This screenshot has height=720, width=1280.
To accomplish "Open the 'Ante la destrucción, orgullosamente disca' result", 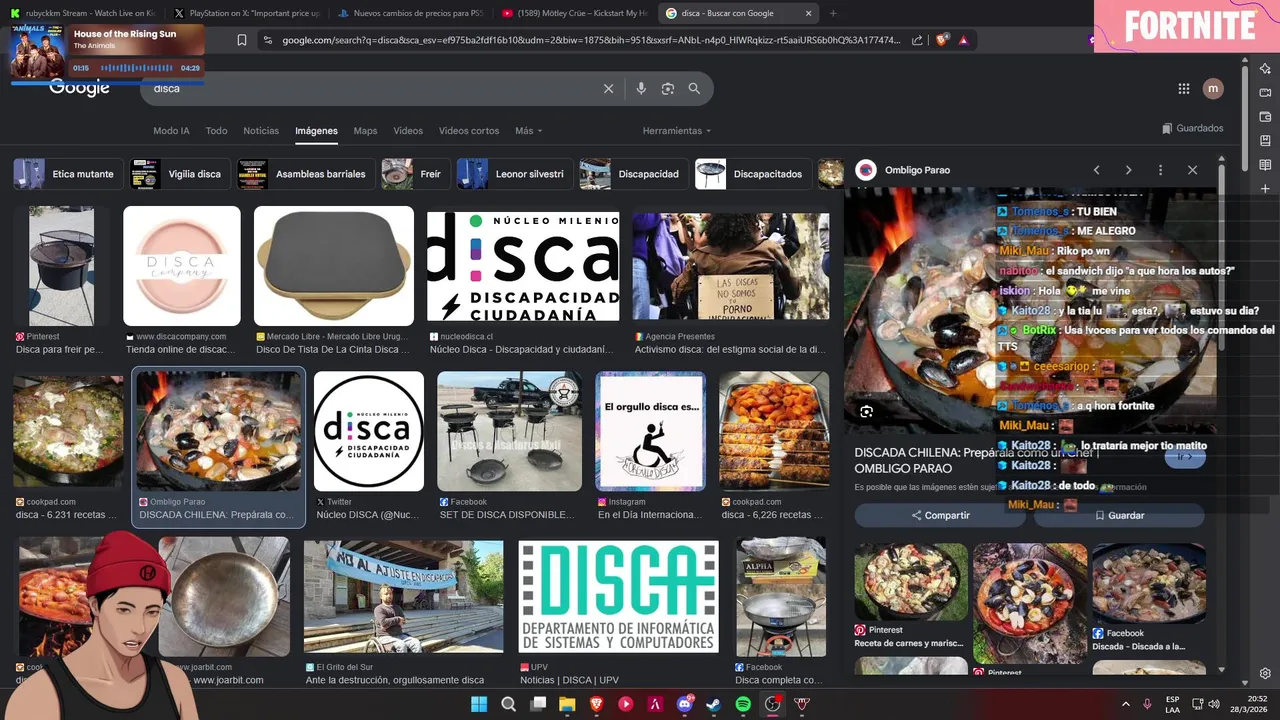I will point(395,680).
